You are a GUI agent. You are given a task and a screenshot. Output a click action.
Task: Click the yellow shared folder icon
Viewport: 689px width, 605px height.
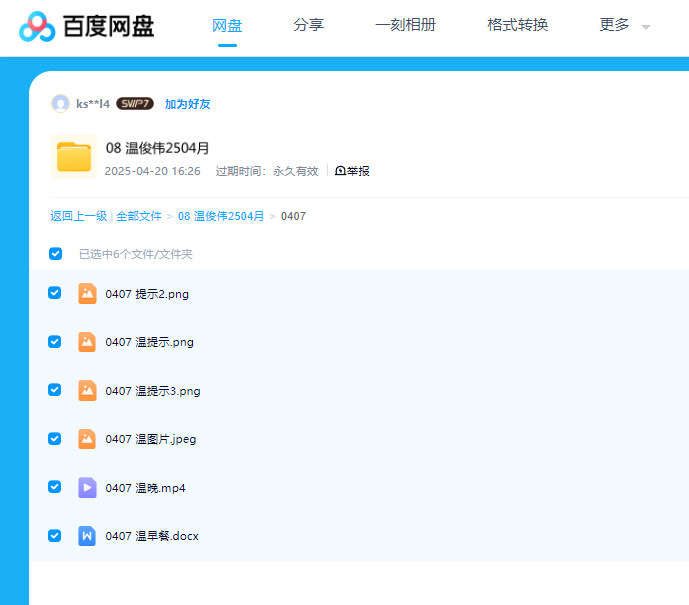73,157
